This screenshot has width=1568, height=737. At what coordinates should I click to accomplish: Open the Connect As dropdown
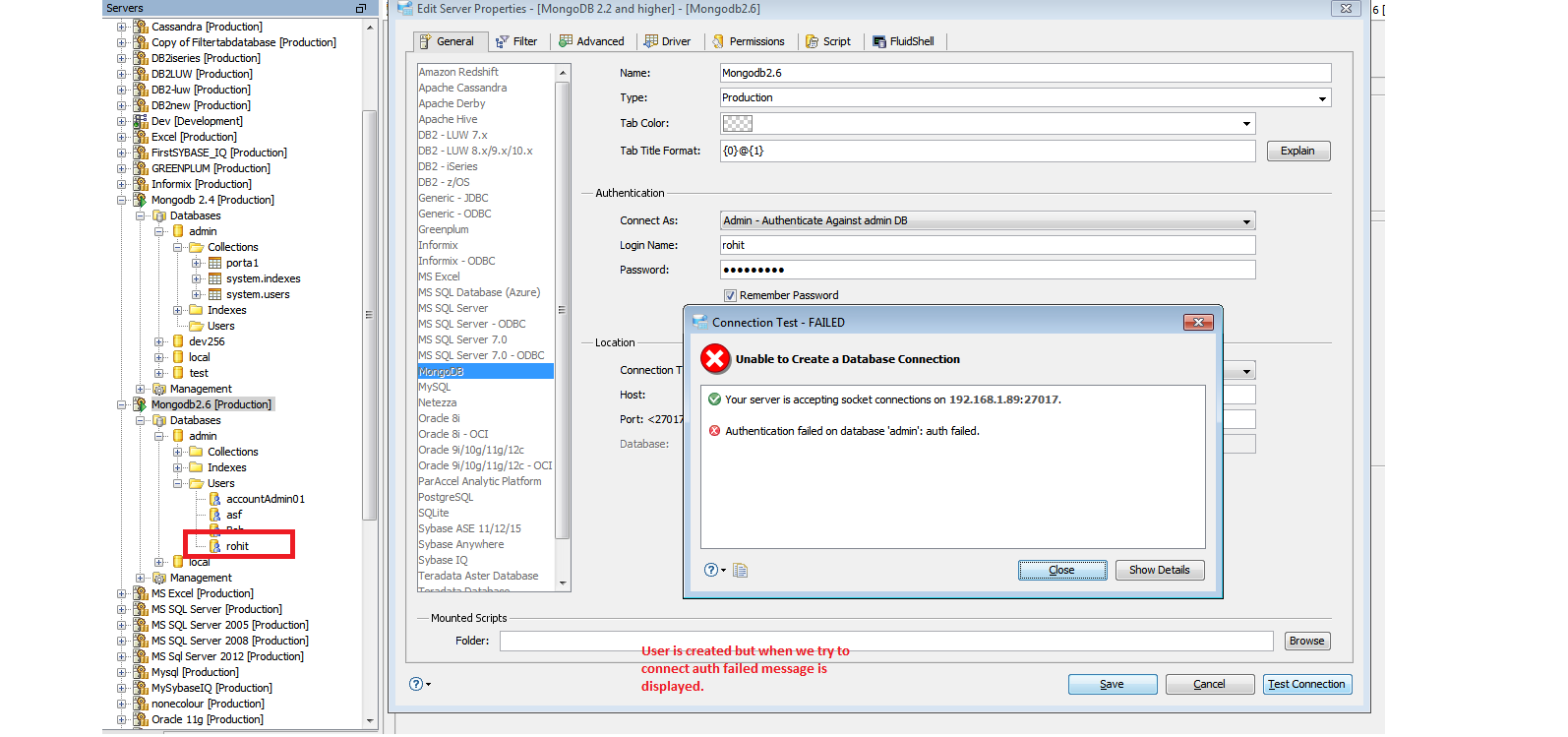pos(1246,221)
